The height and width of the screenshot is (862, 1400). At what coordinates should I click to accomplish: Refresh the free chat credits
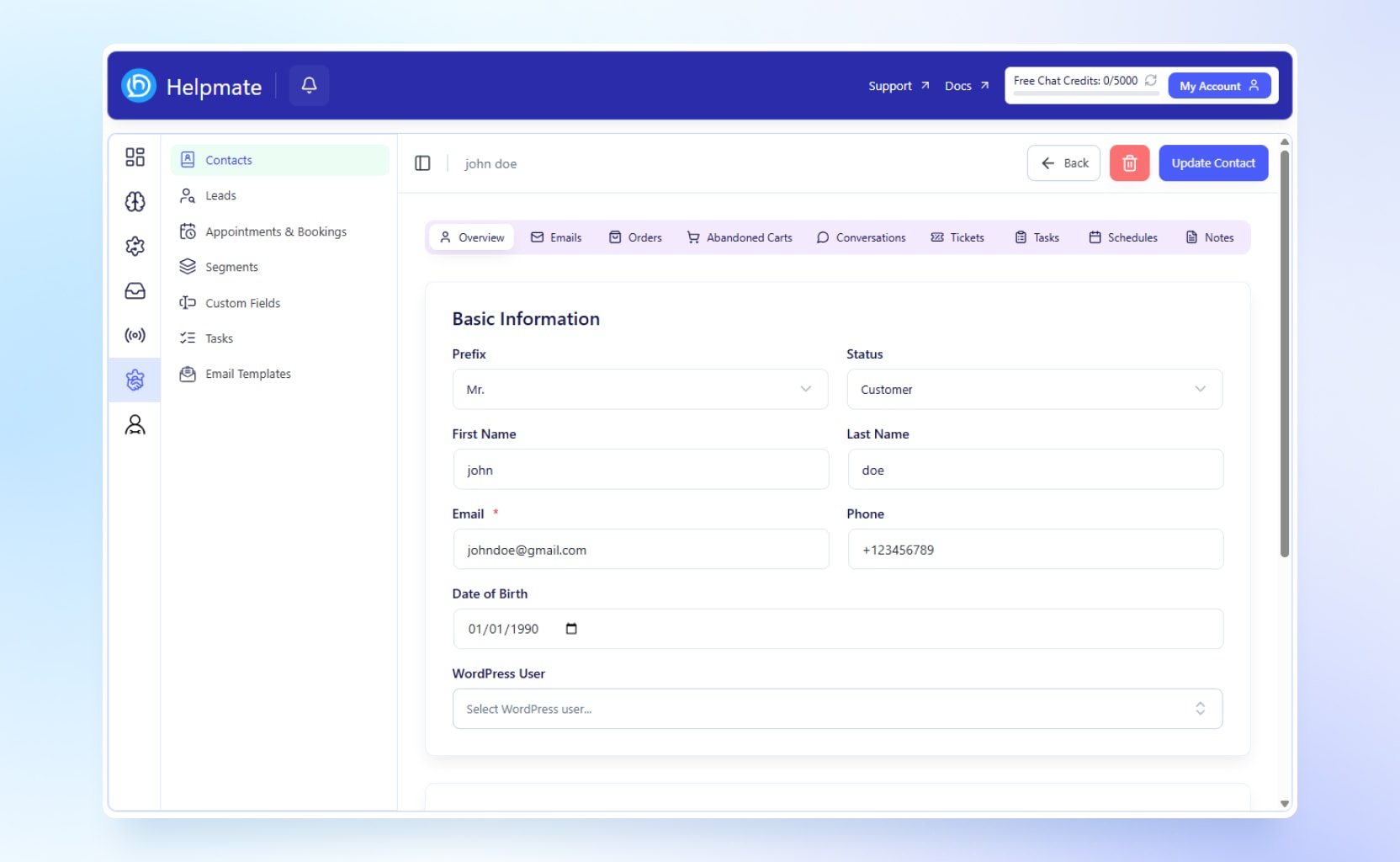1150,81
